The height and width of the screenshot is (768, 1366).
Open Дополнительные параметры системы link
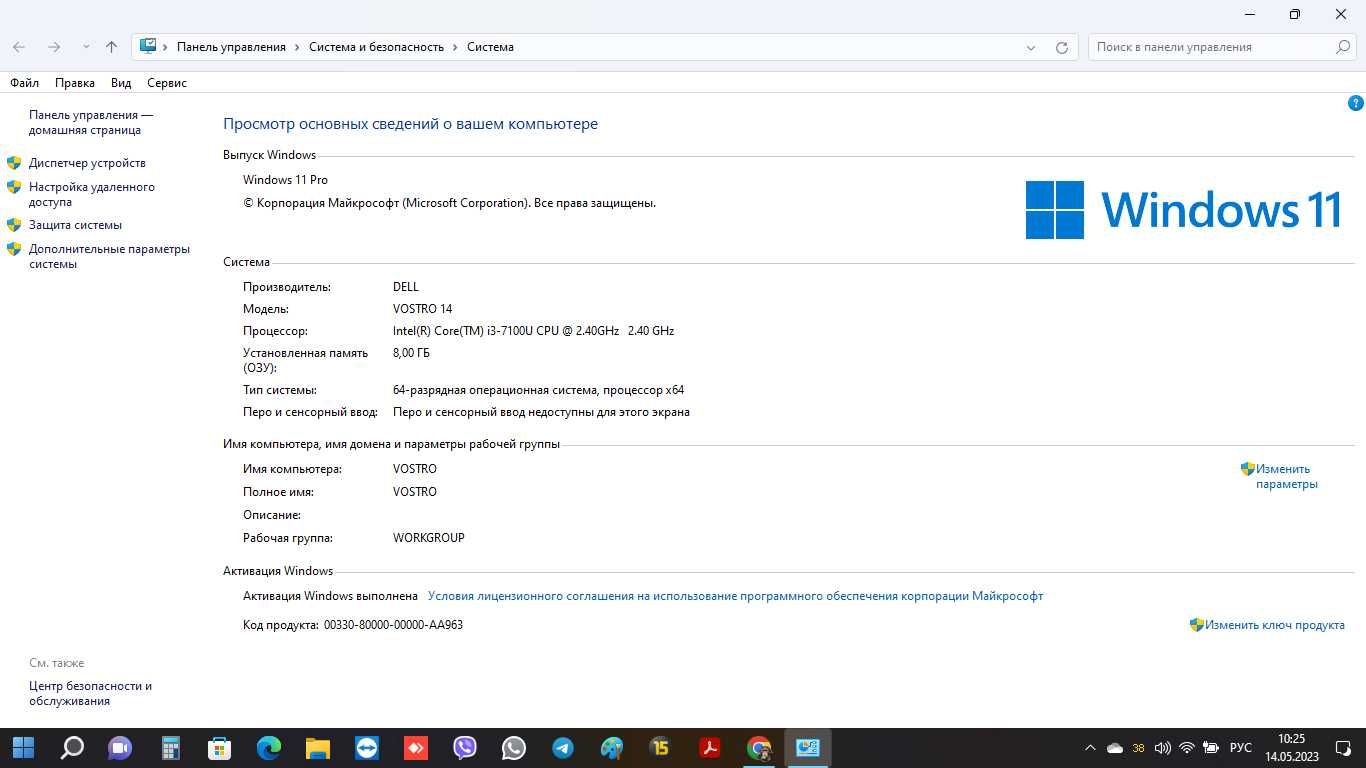(109, 256)
